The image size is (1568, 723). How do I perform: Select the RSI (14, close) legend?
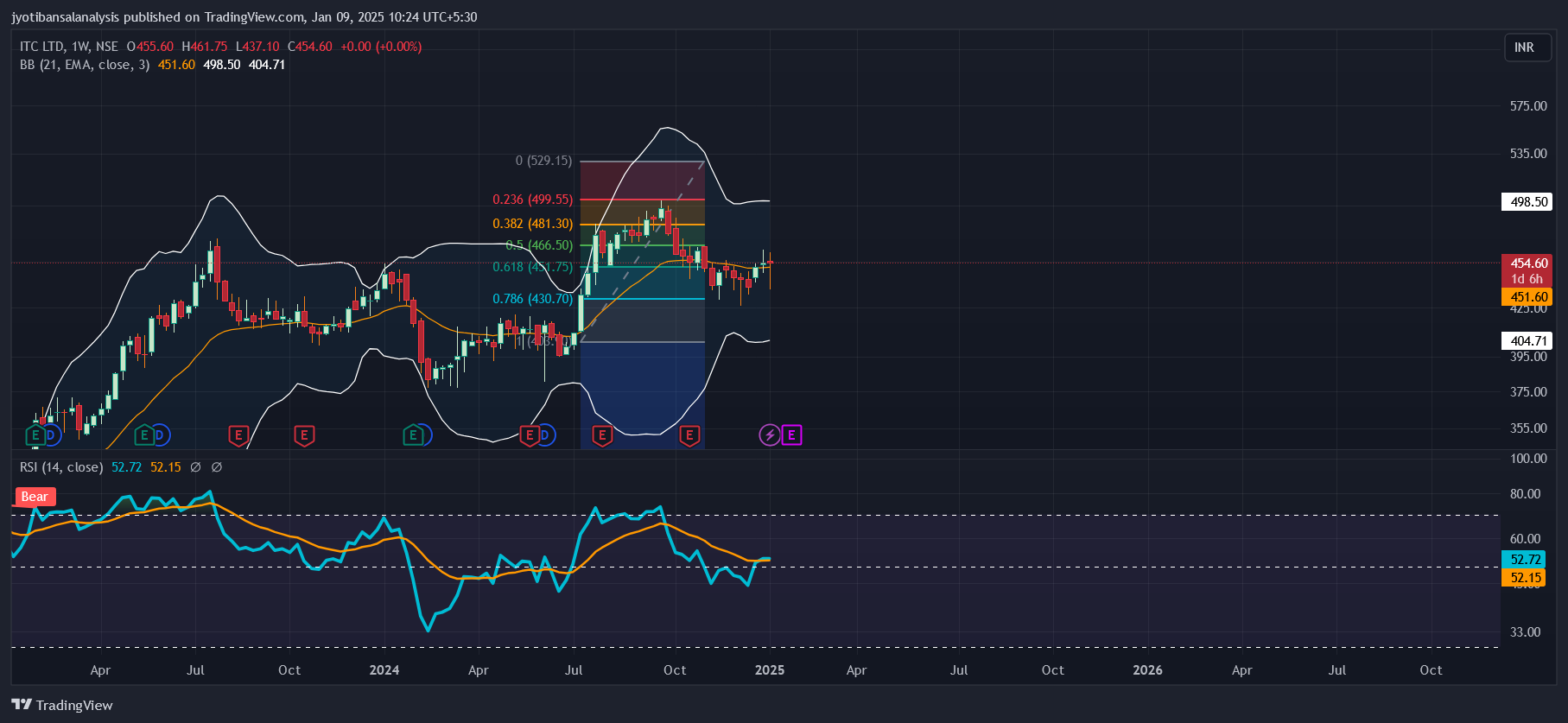click(62, 467)
